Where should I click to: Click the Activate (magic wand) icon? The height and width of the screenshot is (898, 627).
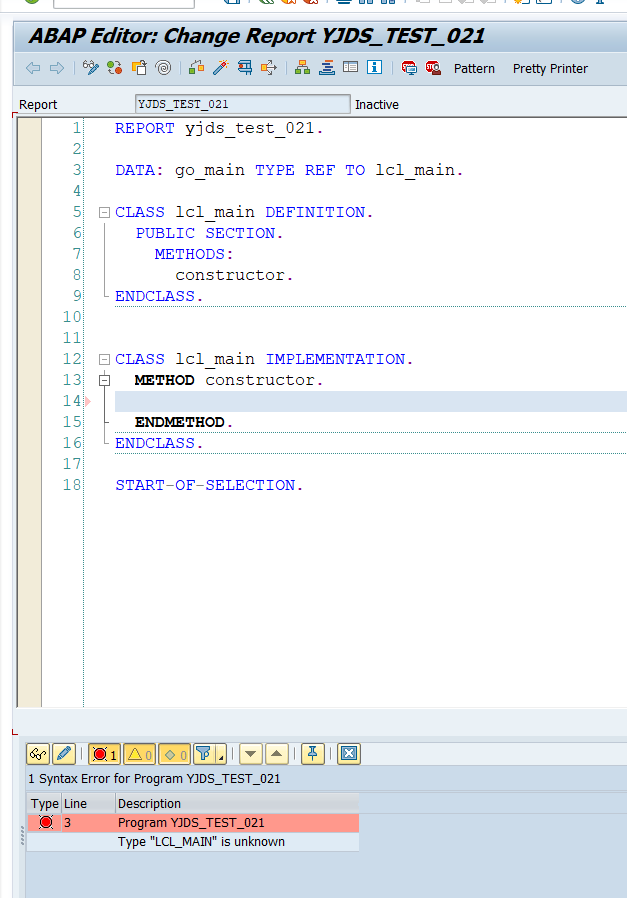pos(220,68)
